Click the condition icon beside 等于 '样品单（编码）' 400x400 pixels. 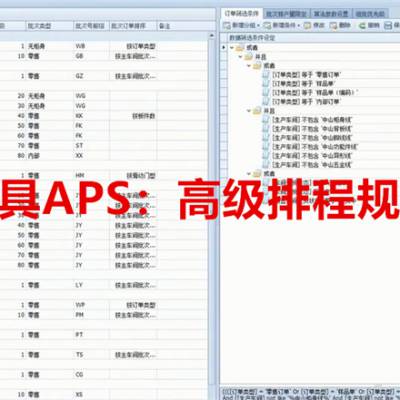pyautogui.click(x=266, y=93)
